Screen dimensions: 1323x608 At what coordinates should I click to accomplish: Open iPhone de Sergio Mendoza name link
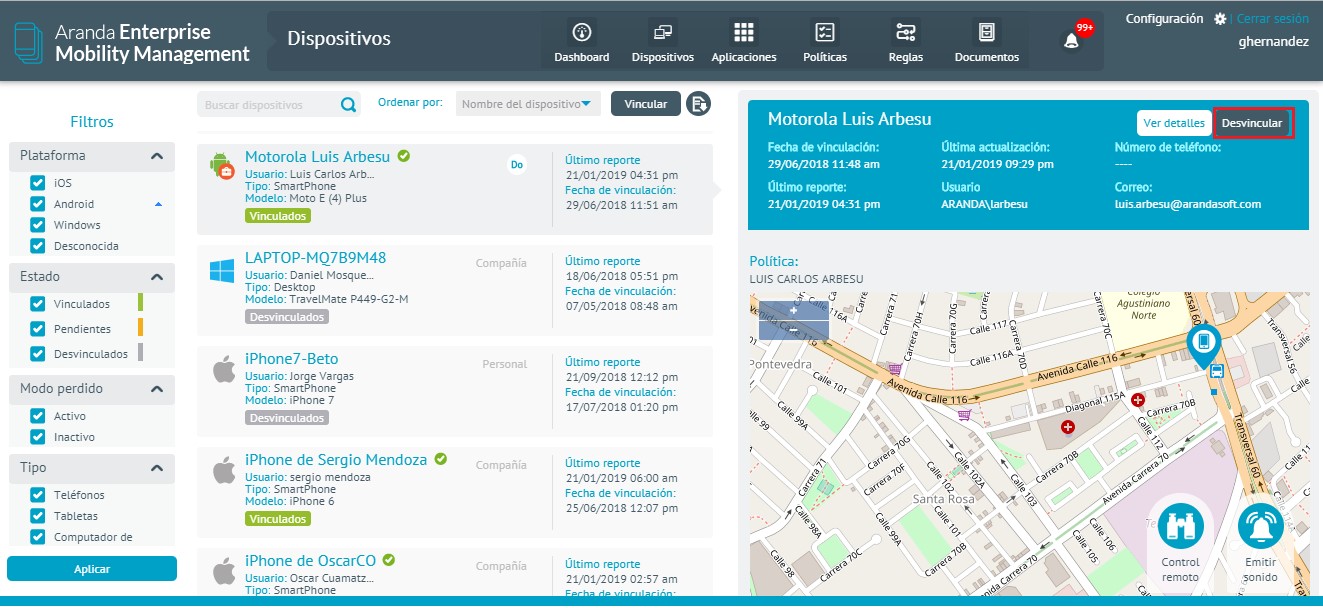(336, 460)
